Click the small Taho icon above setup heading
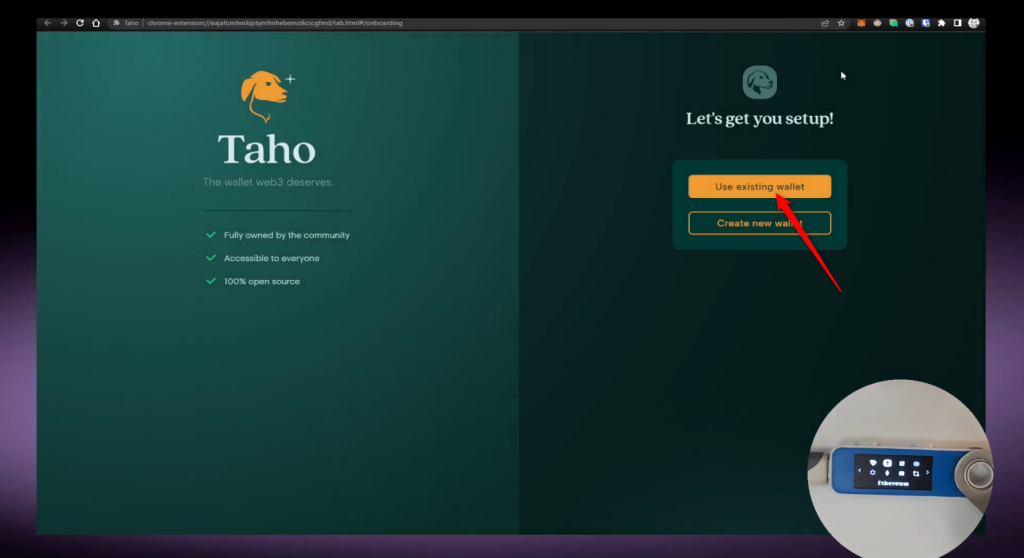 click(x=759, y=82)
